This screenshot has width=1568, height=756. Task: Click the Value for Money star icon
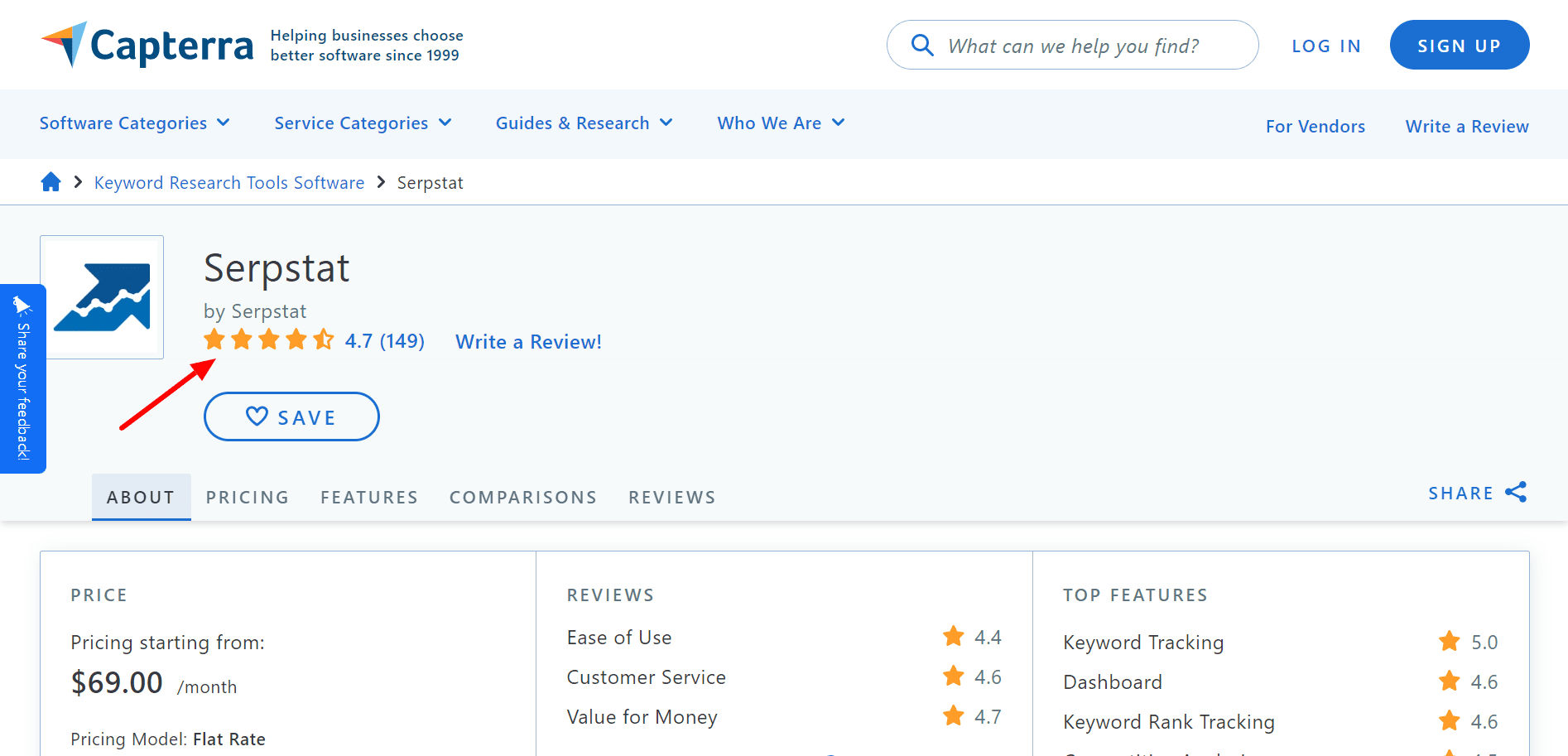point(954,716)
